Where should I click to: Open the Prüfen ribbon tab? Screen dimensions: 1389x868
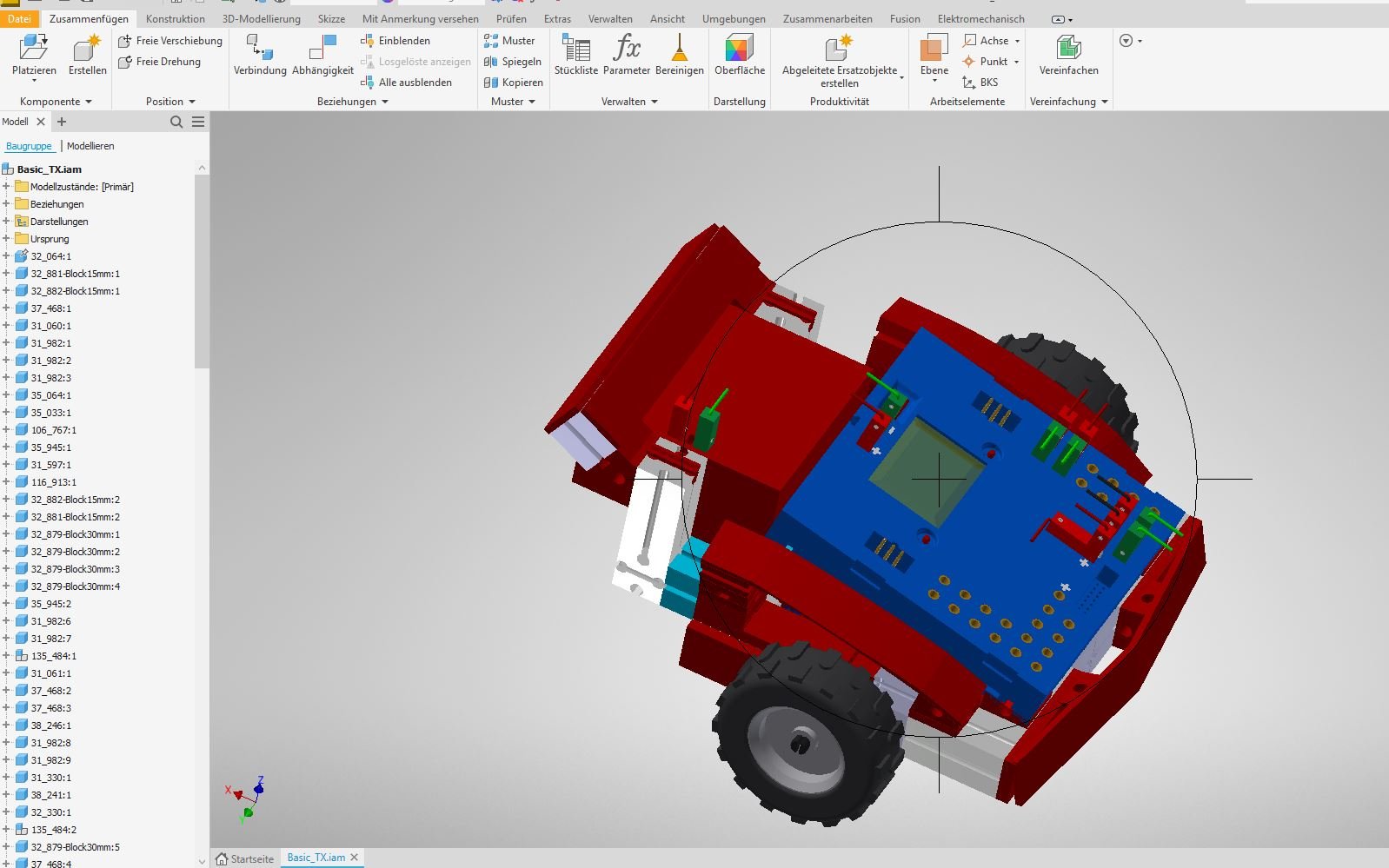pos(511,18)
